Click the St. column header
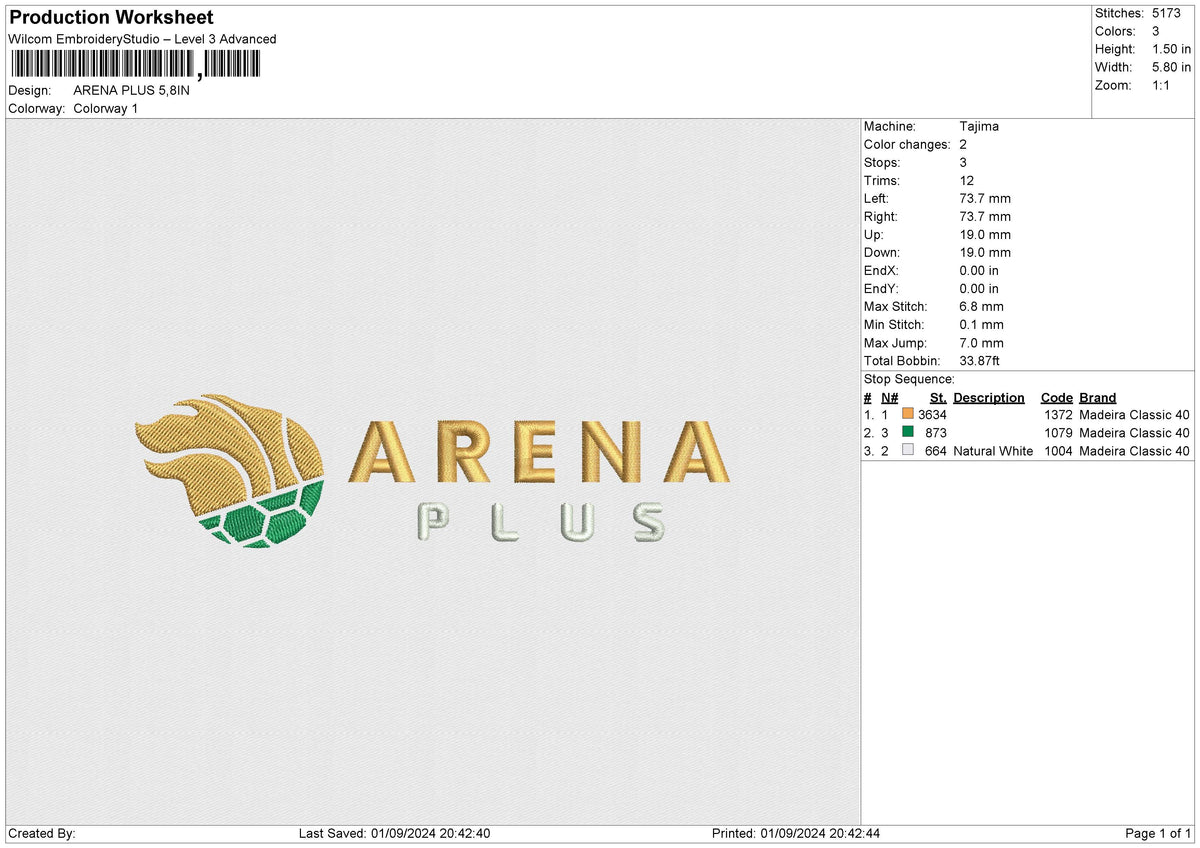Viewport: 1200px width, 848px height. click(938, 397)
